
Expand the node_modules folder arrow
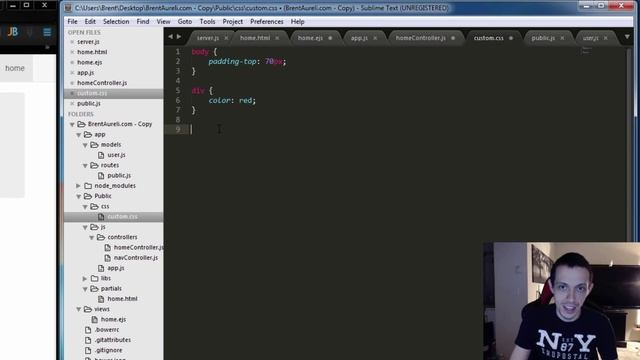pos(78,186)
